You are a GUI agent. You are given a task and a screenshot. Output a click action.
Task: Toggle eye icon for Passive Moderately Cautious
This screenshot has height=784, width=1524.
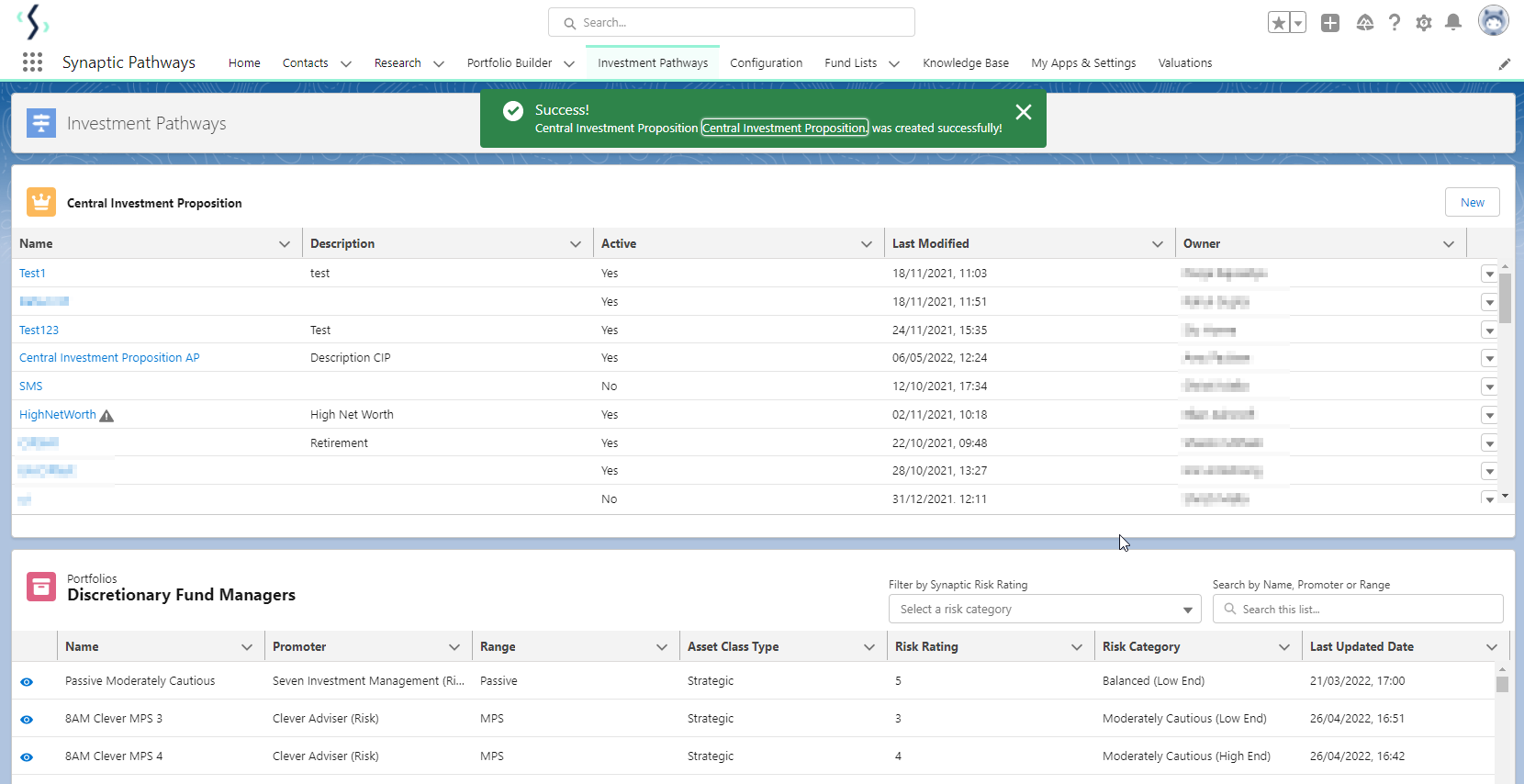tap(27, 681)
